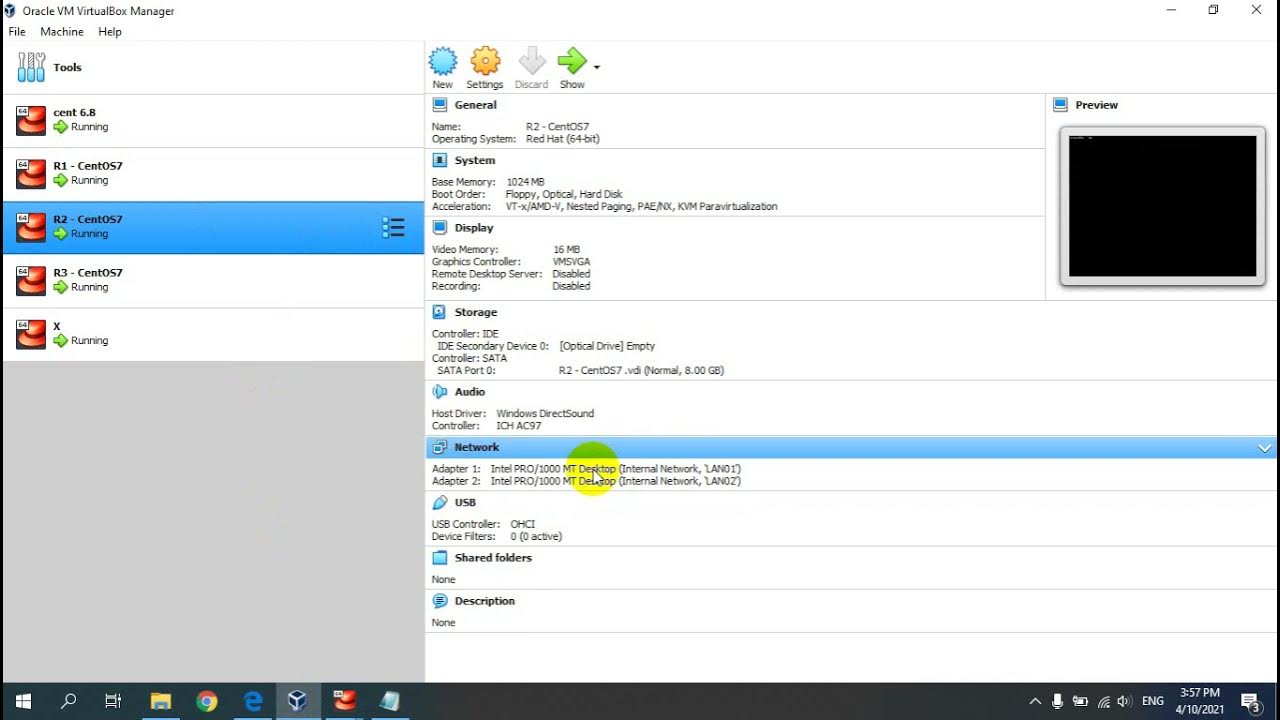This screenshot has height=720, width=1280.
Task: Click the Windows DirectSound host driver value
Action: [x=545, y=414]
